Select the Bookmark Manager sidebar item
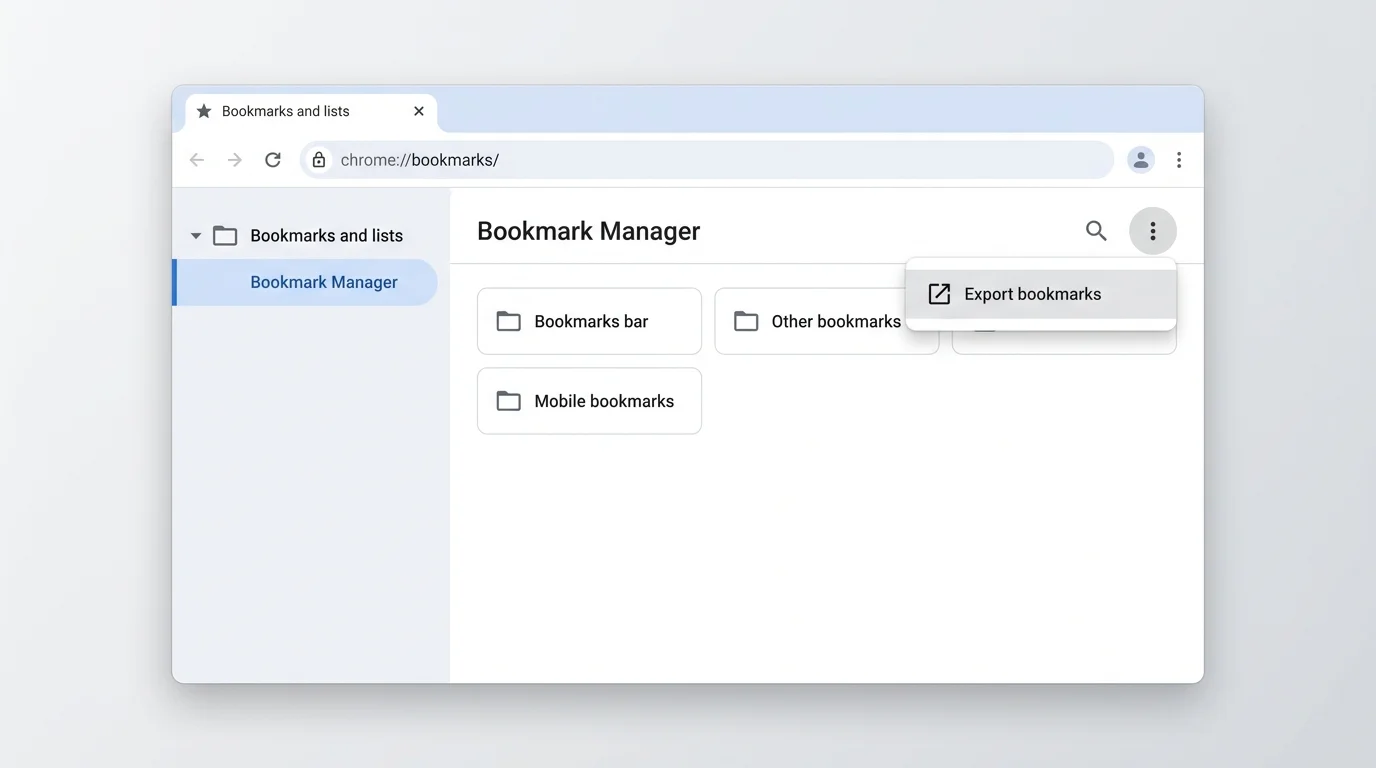 [306, 282]
